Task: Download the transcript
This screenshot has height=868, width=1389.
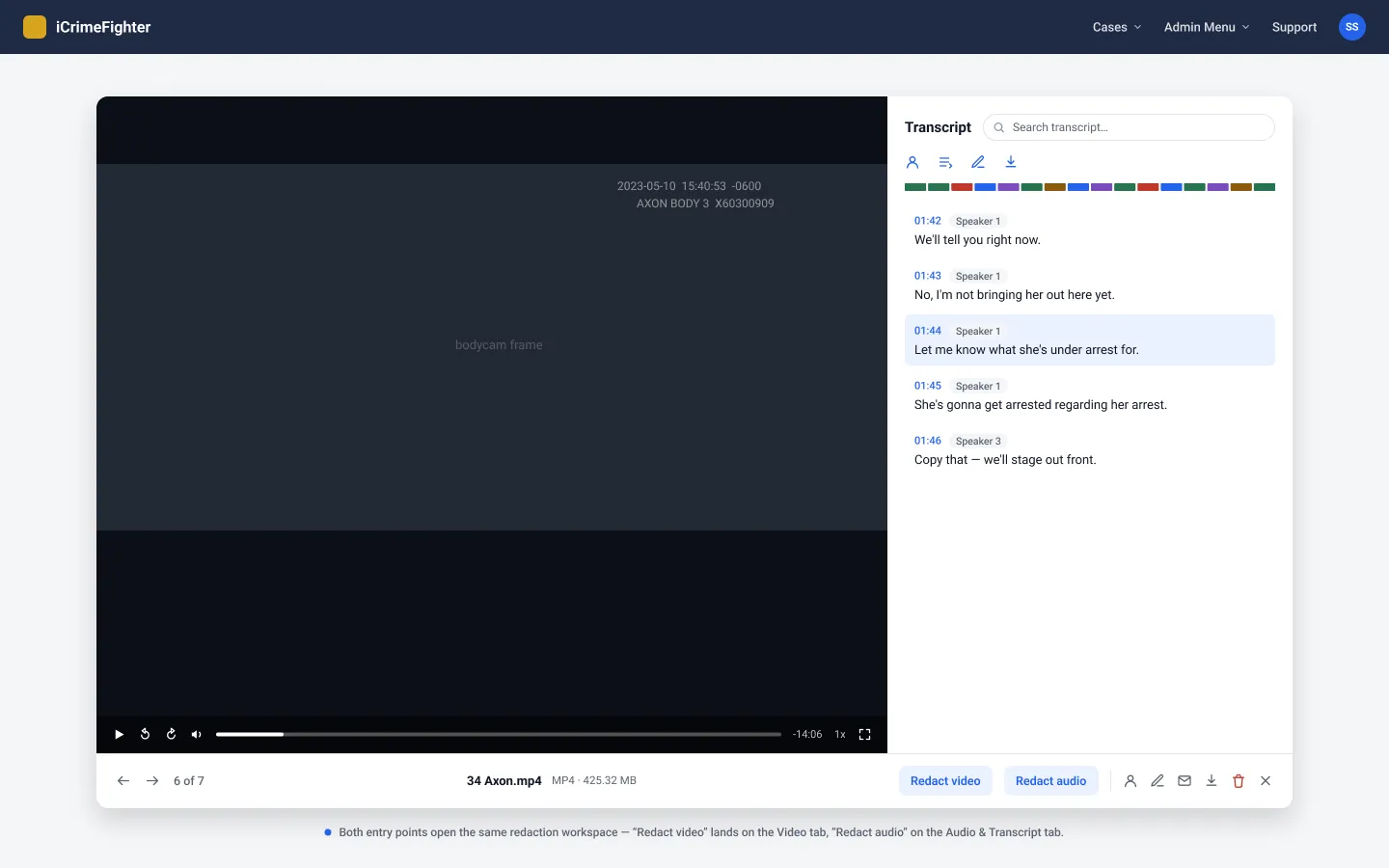Action: [1011, 162]
